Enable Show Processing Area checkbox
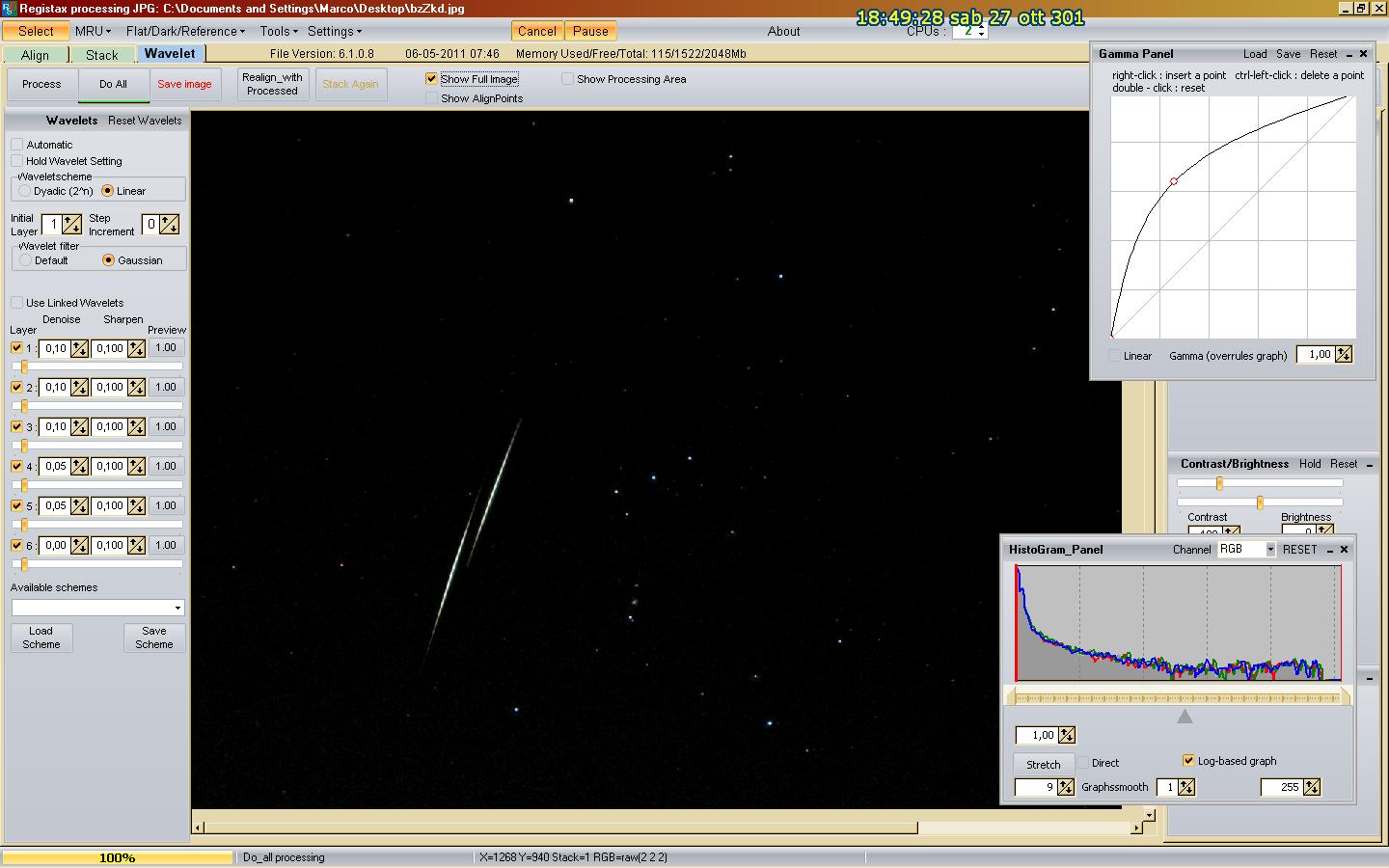The width and height of the screenshot is (1389, 868). click(x=567, y=79)
